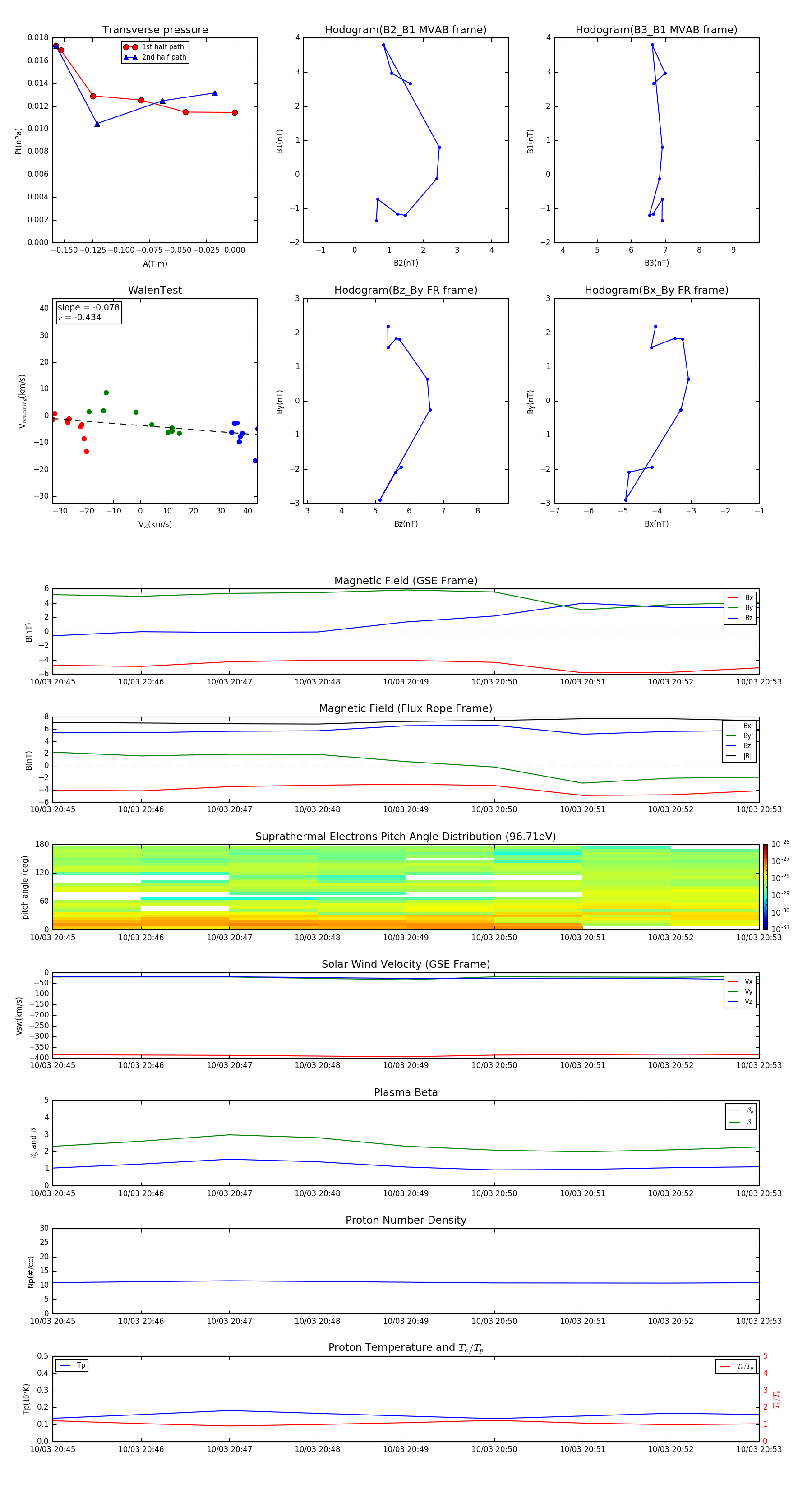Select Bz legend entry in GSE magnetic plot
Viewport: 812px width, 1489px height.
point(740,619)
